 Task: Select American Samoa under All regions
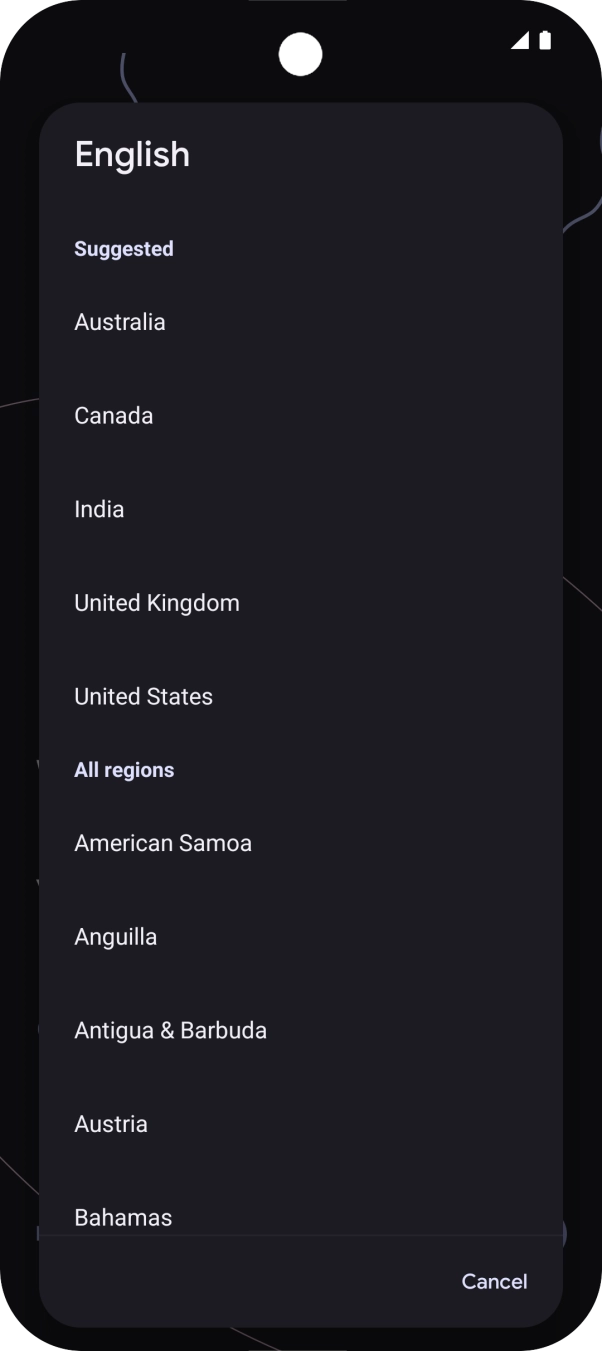click(163, 843)
